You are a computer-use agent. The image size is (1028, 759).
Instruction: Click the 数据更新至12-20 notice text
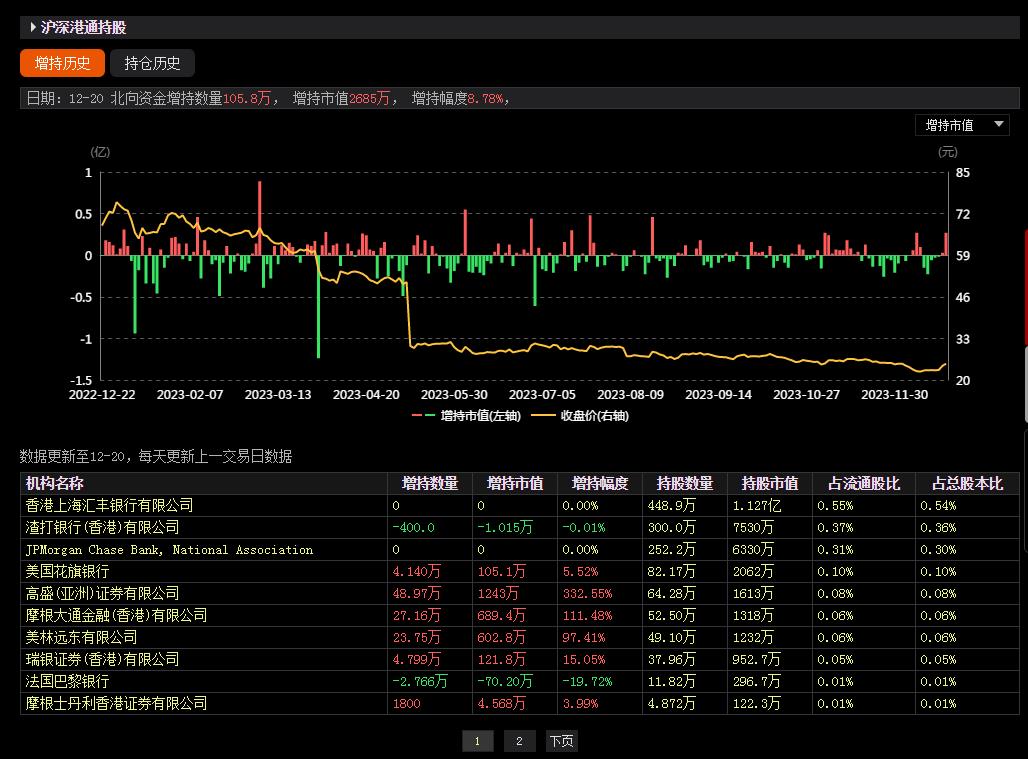pos(155,456)
